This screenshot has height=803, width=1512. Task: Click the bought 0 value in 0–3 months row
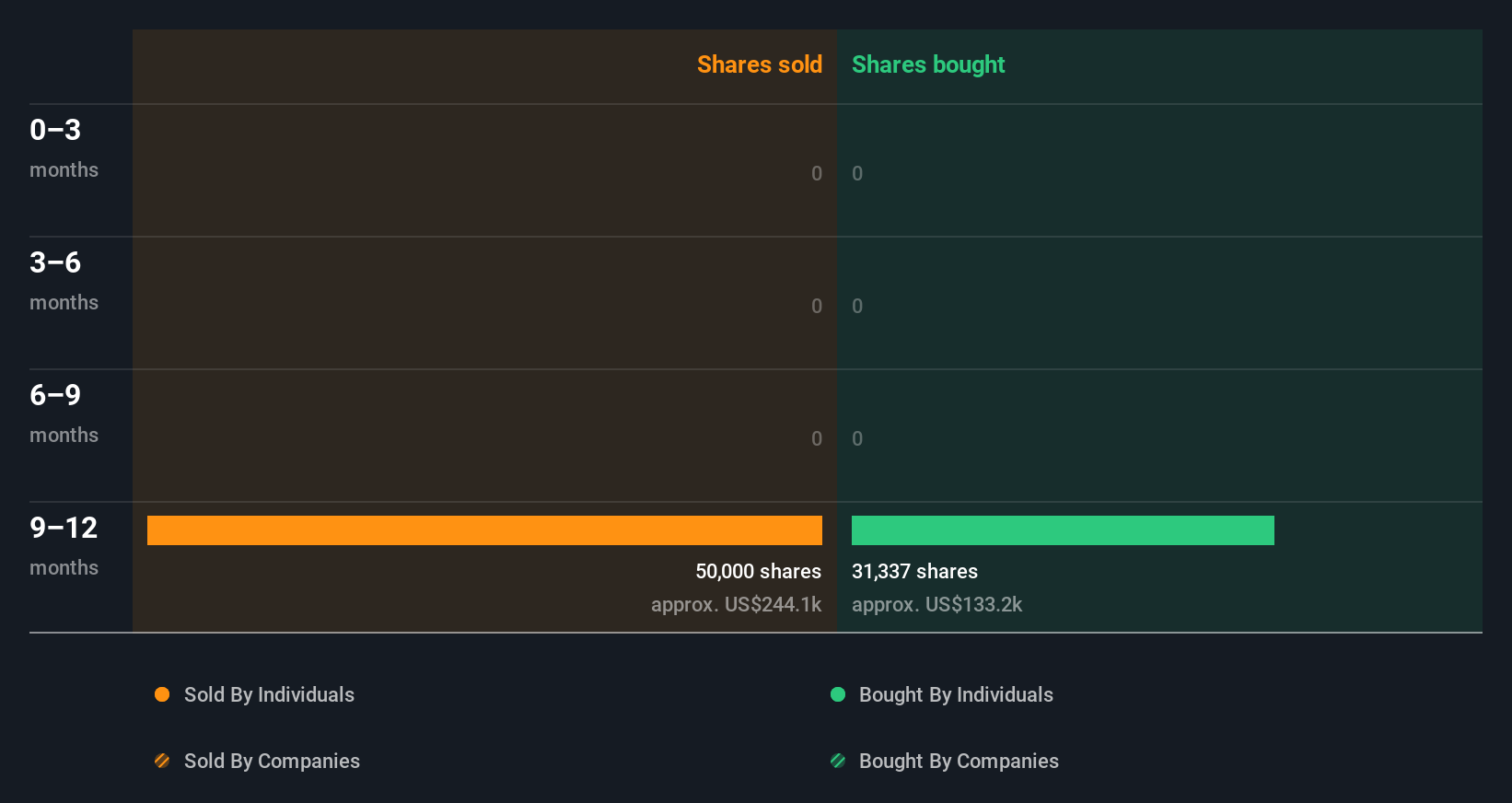tap(857, 173)
